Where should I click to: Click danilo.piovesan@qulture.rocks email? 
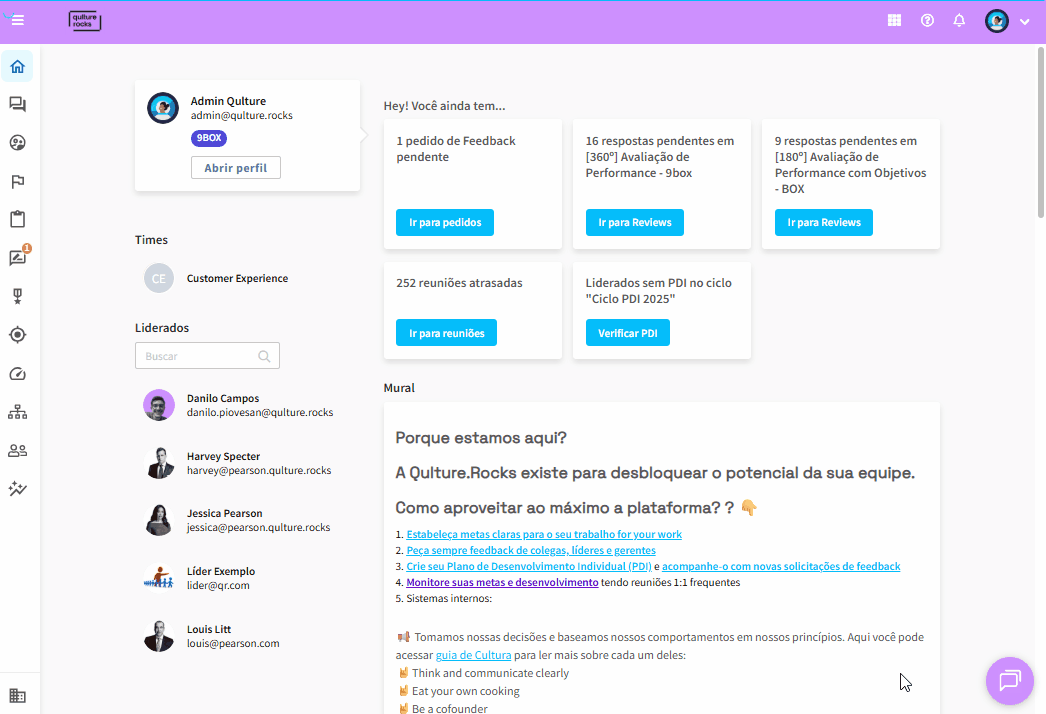click(x=260, y=412)
